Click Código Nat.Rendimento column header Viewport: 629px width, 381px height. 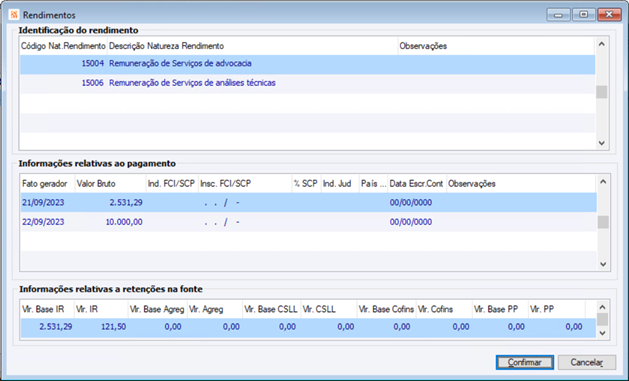coord(63,46)
